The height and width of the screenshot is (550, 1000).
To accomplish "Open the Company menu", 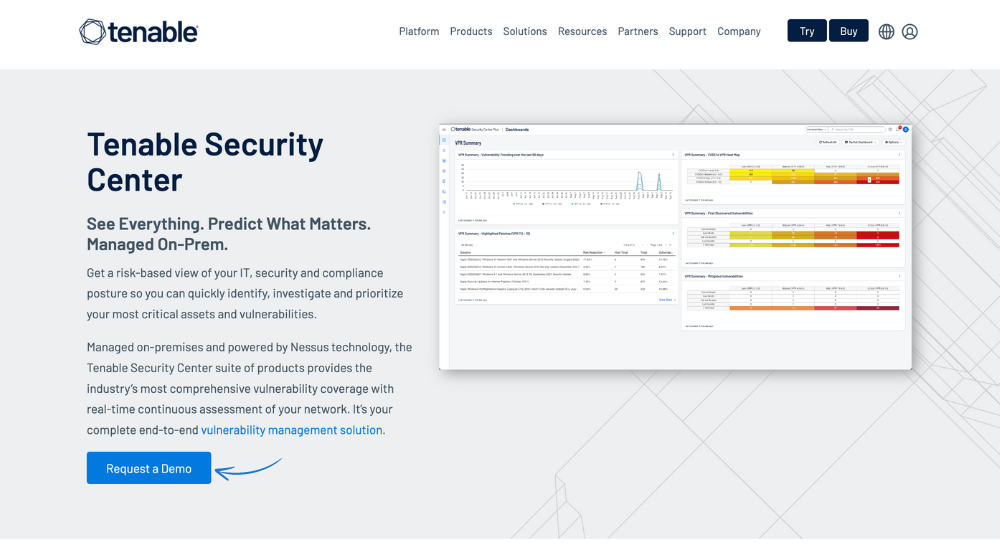I will [738, 31].
